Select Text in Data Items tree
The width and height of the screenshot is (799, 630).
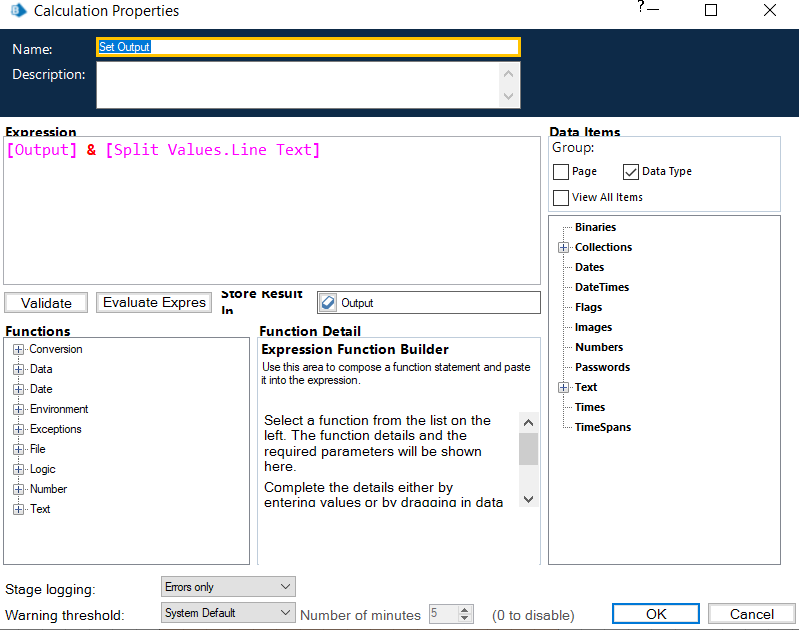(585, 387)
